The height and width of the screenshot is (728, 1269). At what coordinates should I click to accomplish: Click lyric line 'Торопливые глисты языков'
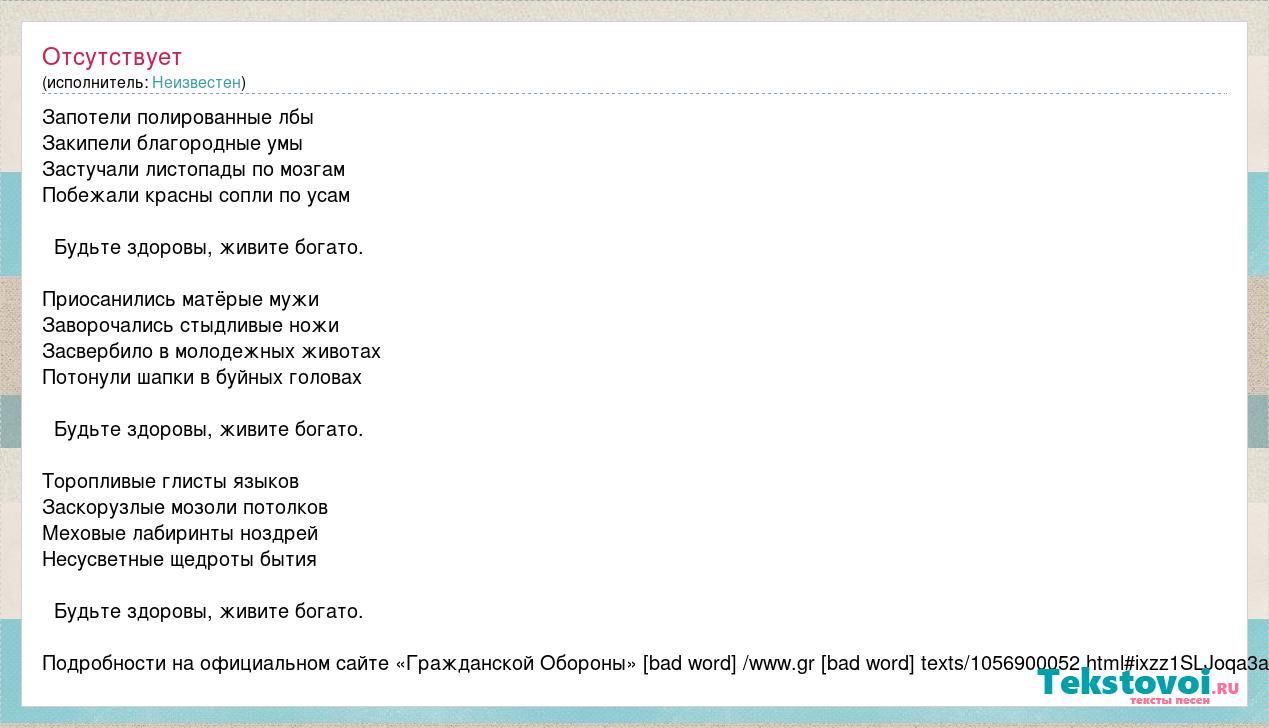[x=170, y=482]
